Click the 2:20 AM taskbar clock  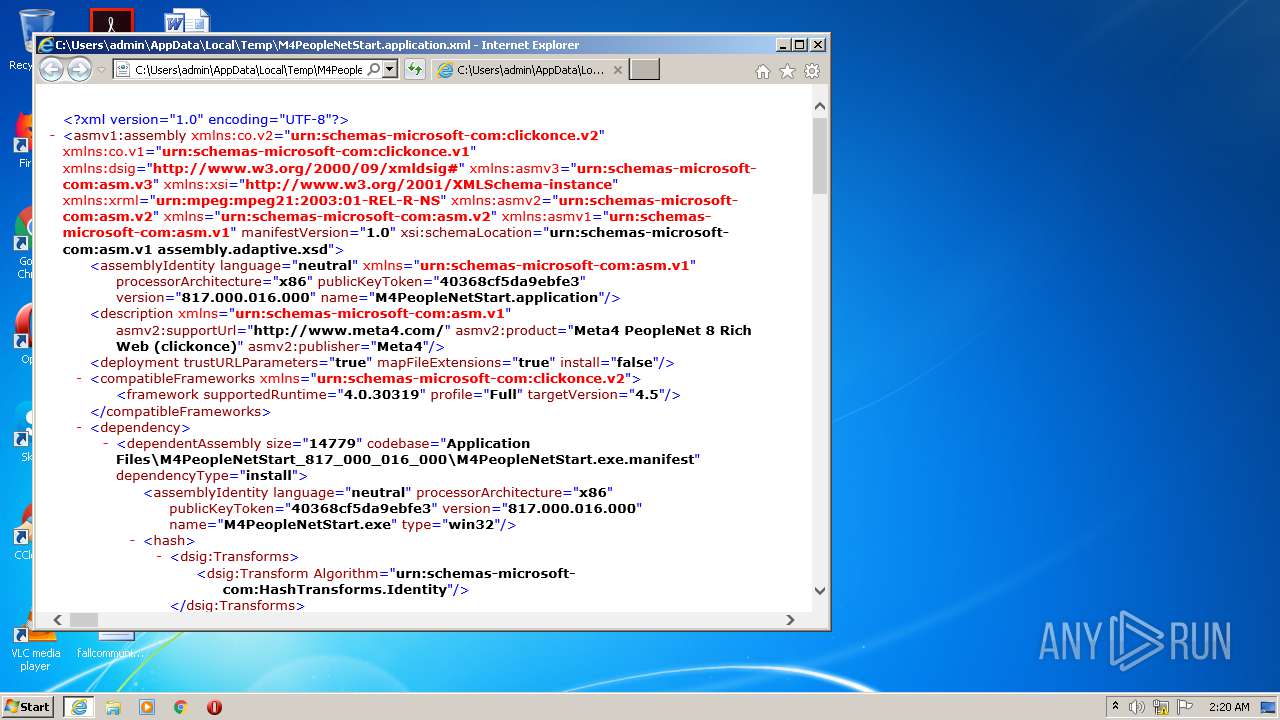tap(1229, 706)
